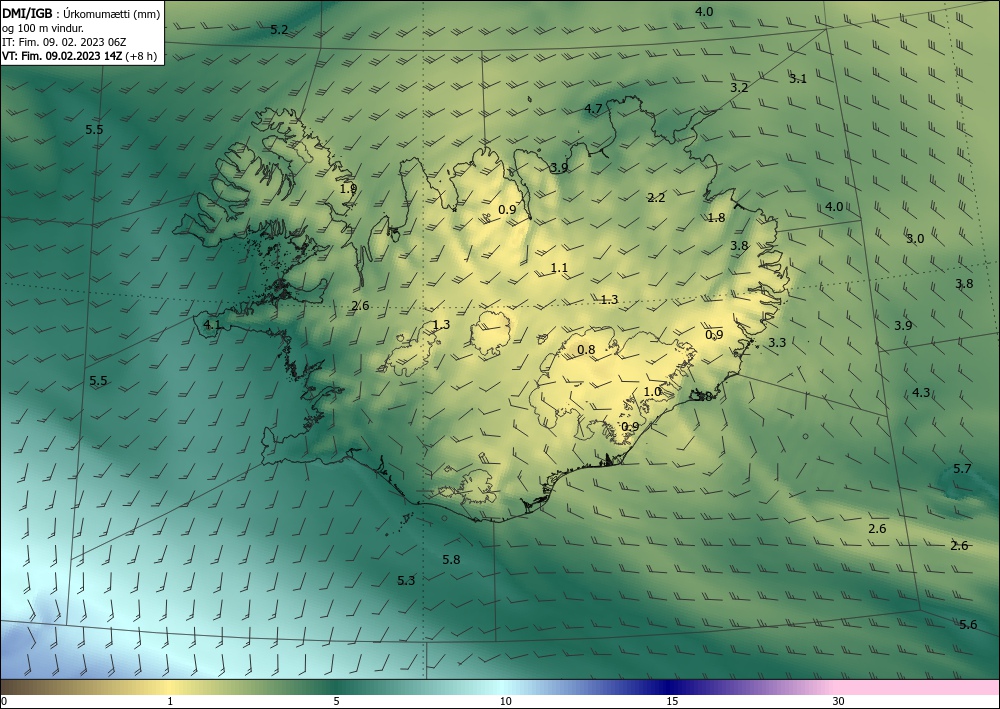Click the color scale tick label 1
The width and height of the screenshot is (1000, 709).
coord(170,701)
